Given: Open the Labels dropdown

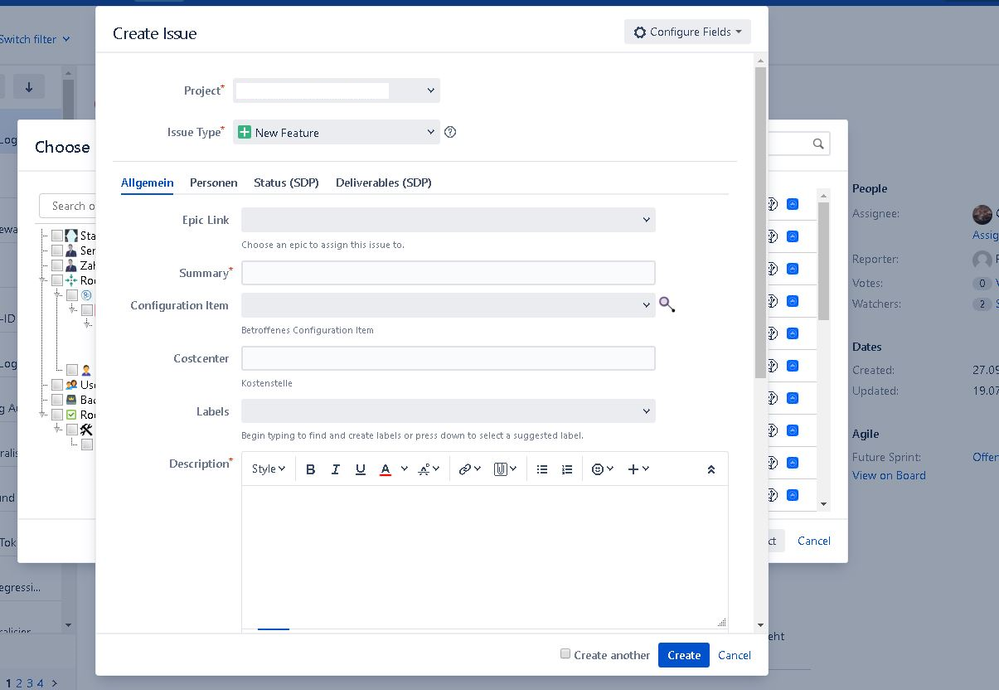Looking at the screenshot, I should point(449,411).
